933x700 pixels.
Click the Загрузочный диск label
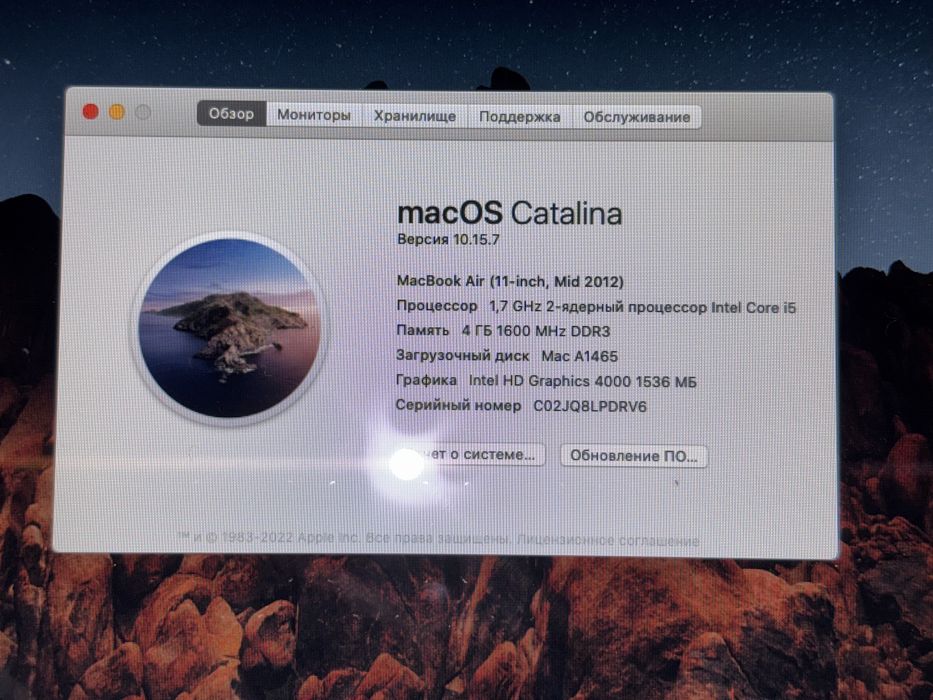point(462,355)
